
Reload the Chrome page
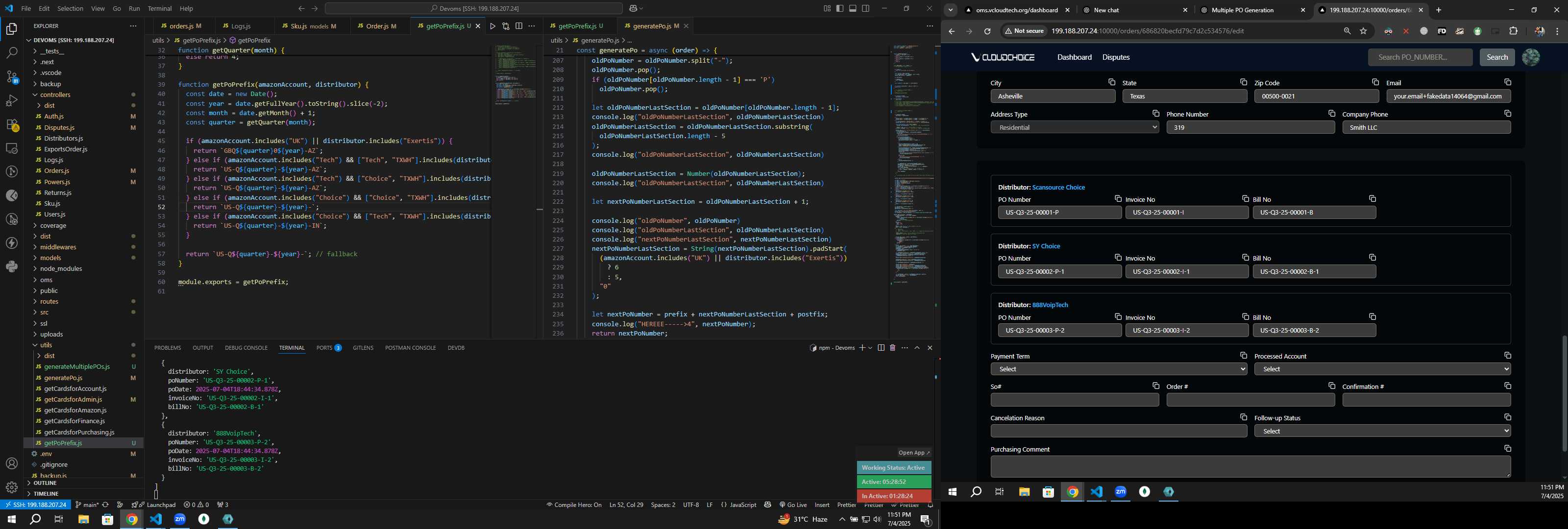tap(987, 32)
